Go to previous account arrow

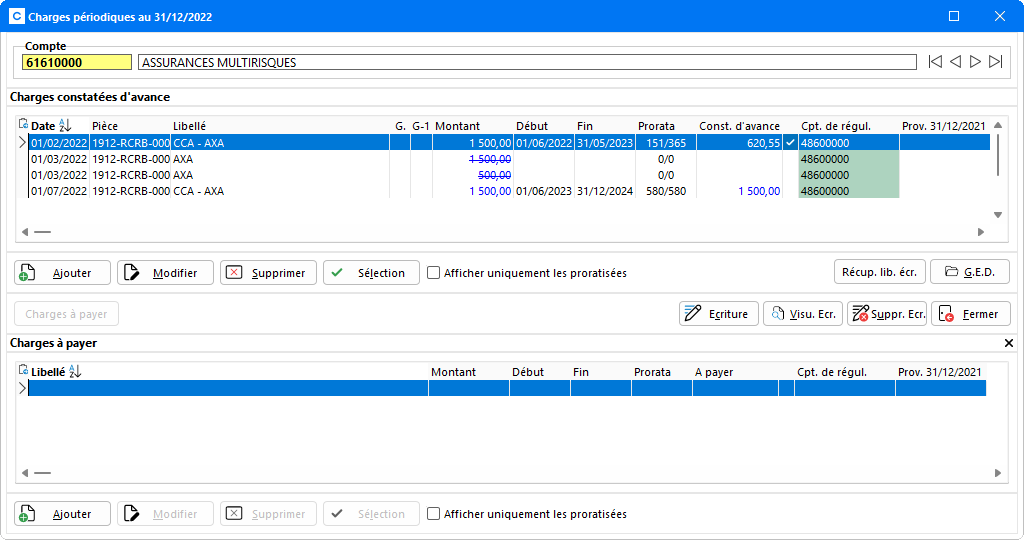[x=955, y=62]
